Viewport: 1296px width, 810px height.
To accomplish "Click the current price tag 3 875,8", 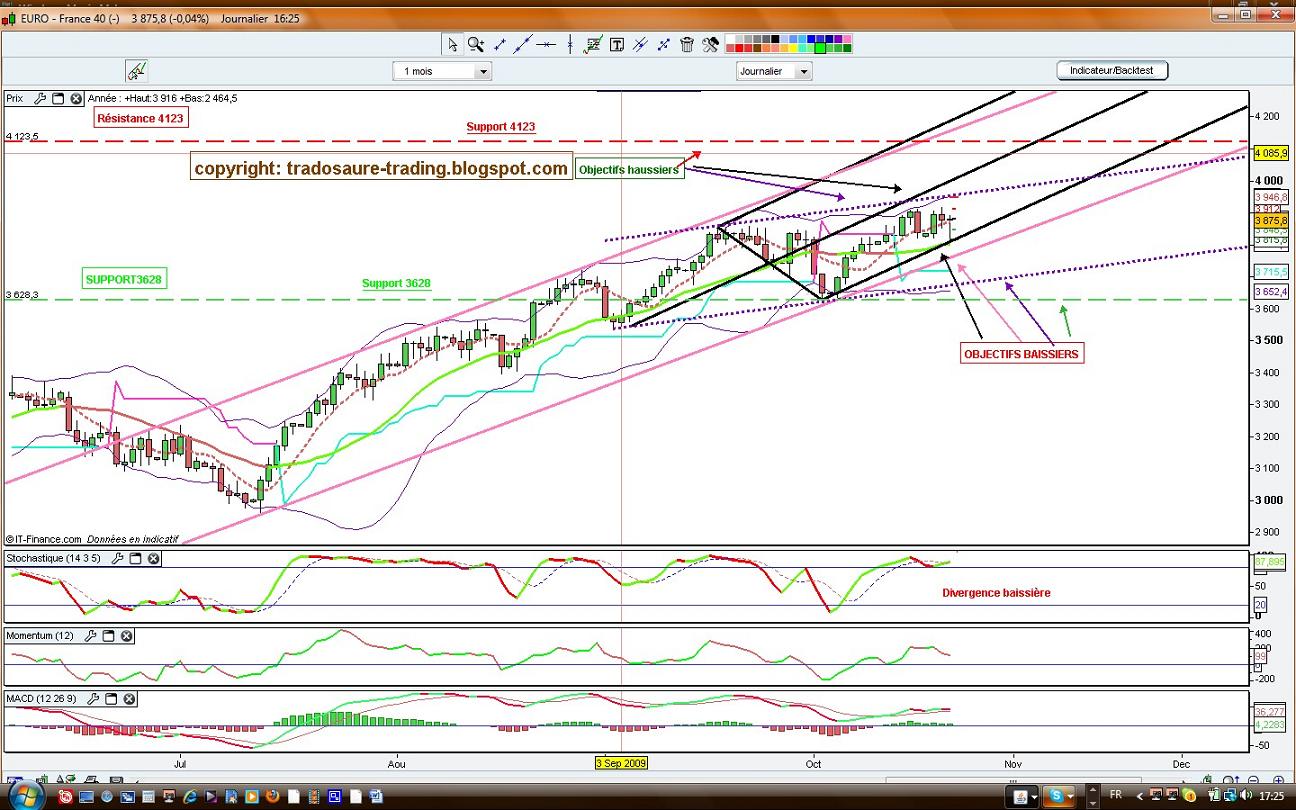I will click(x=1270, y=220).
